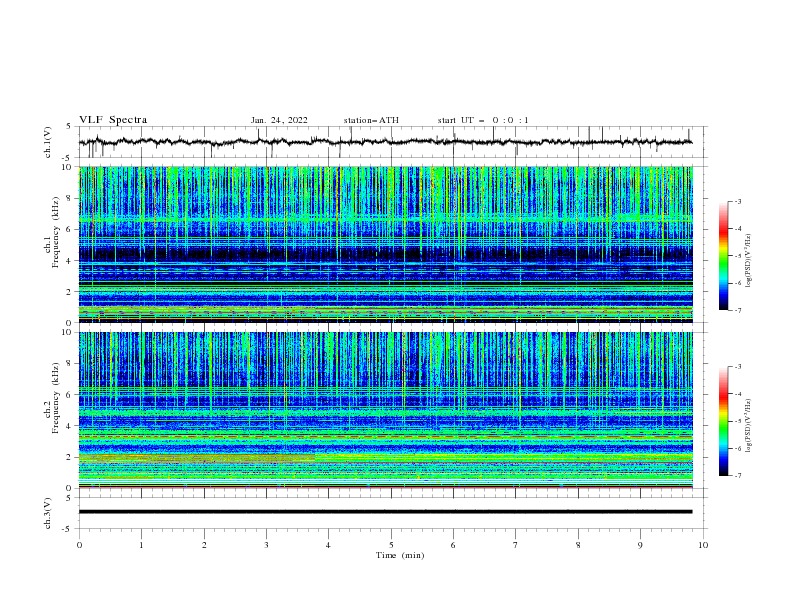The height and width of the screenshot is (612, 792).
Task: Click the ch.2 color scale bar
Action: [723, 421]
